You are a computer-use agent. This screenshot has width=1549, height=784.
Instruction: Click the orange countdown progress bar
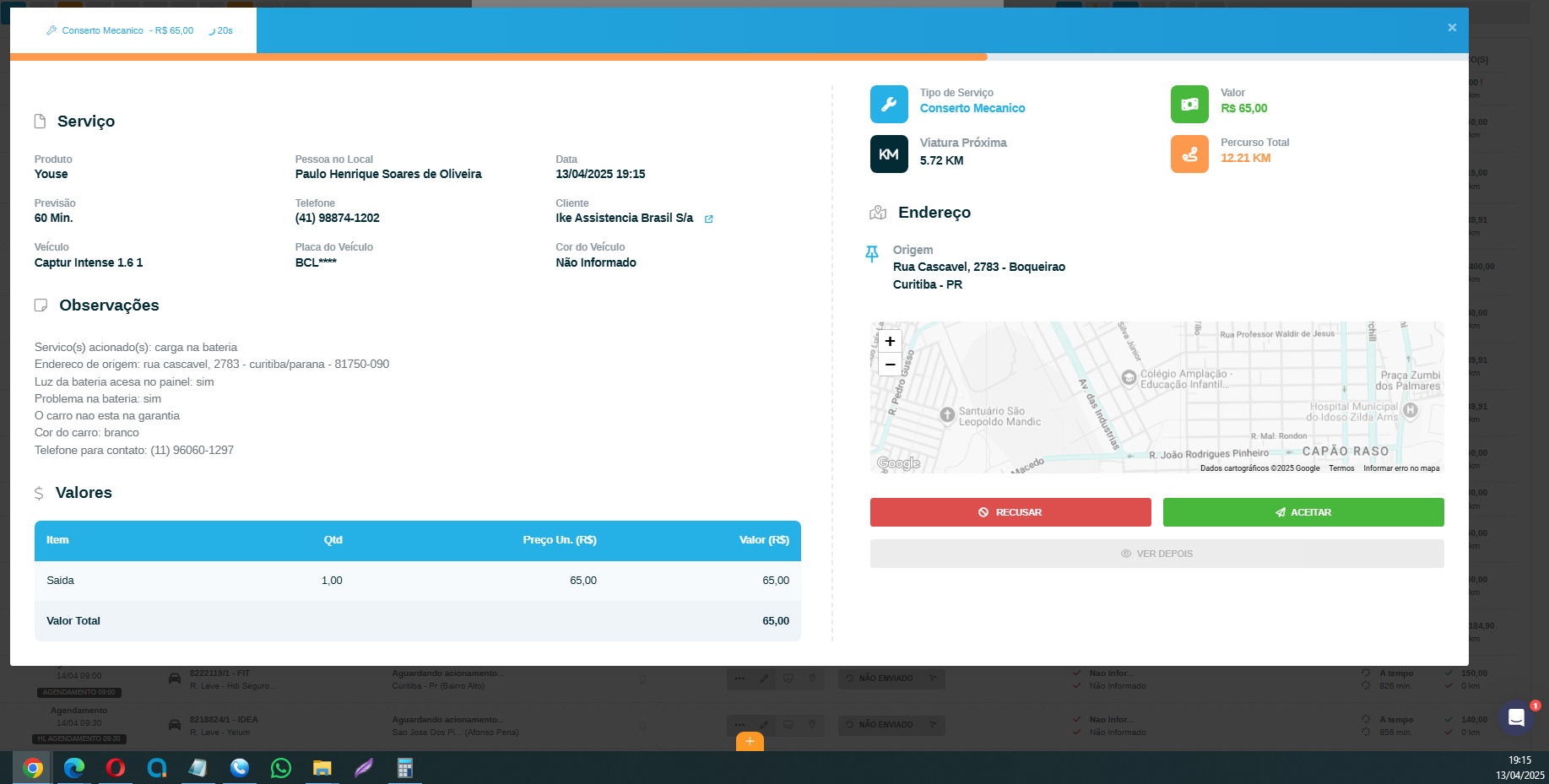pyautogui.click(x=499, y=57)
